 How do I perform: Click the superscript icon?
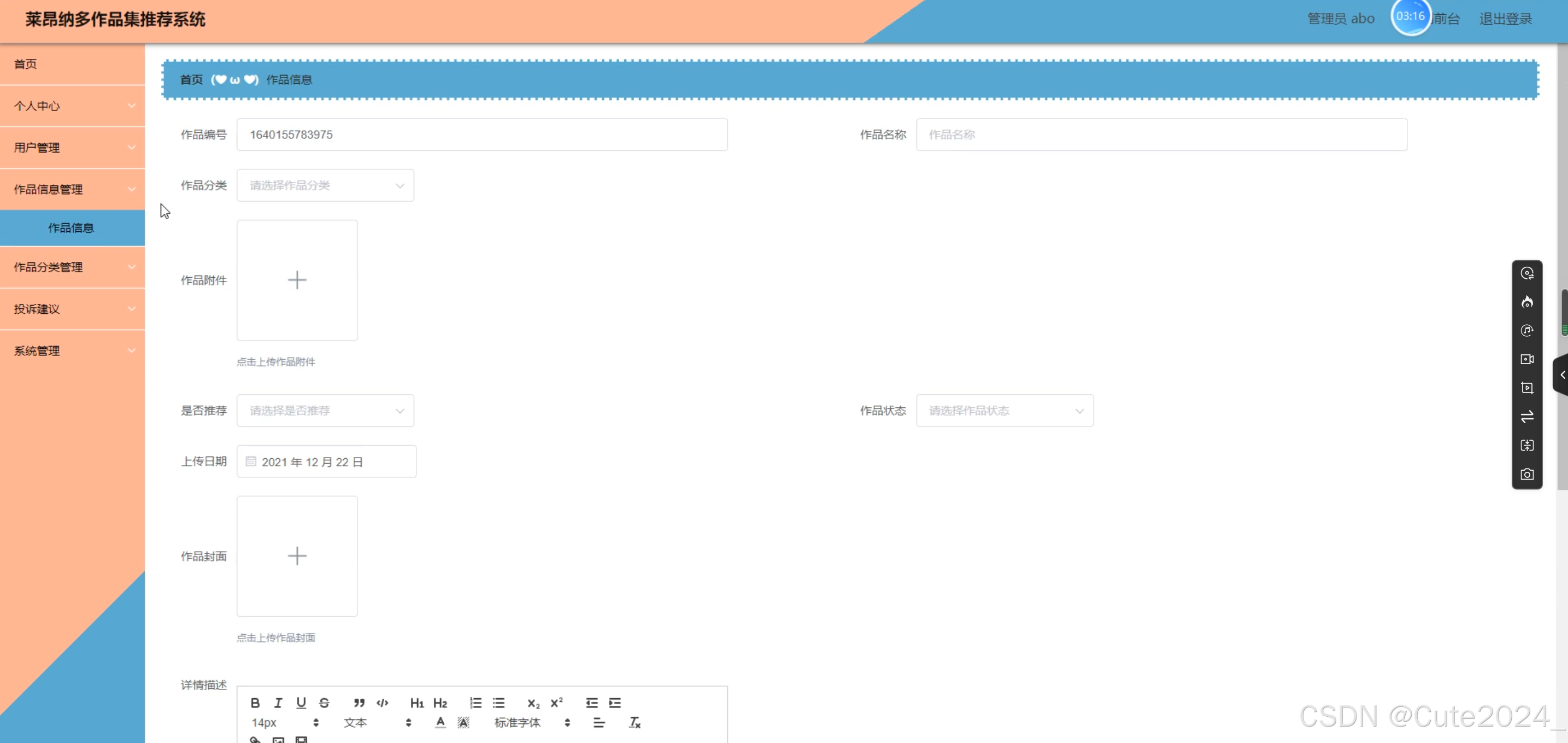tap(556, 703)
